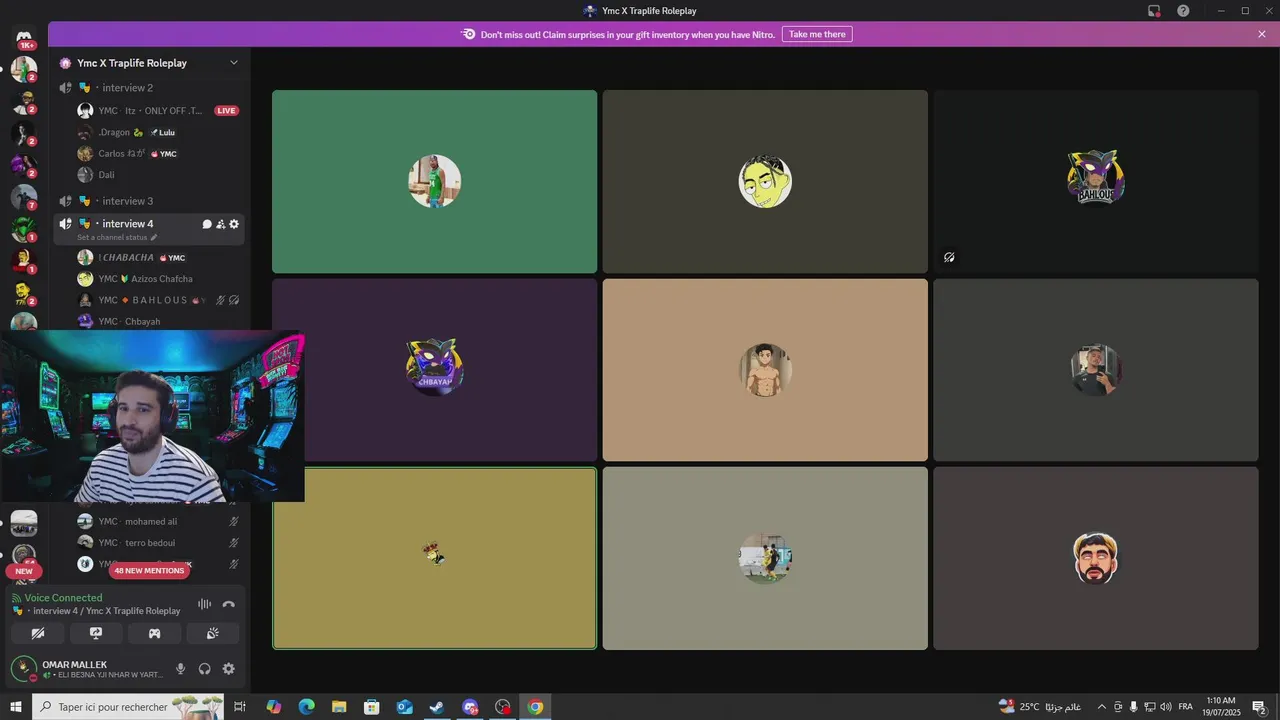This screenshot has width=1280, height=720.
Task: Toggle deafen headphones in user panel
Action: click(x=205, y=669)
